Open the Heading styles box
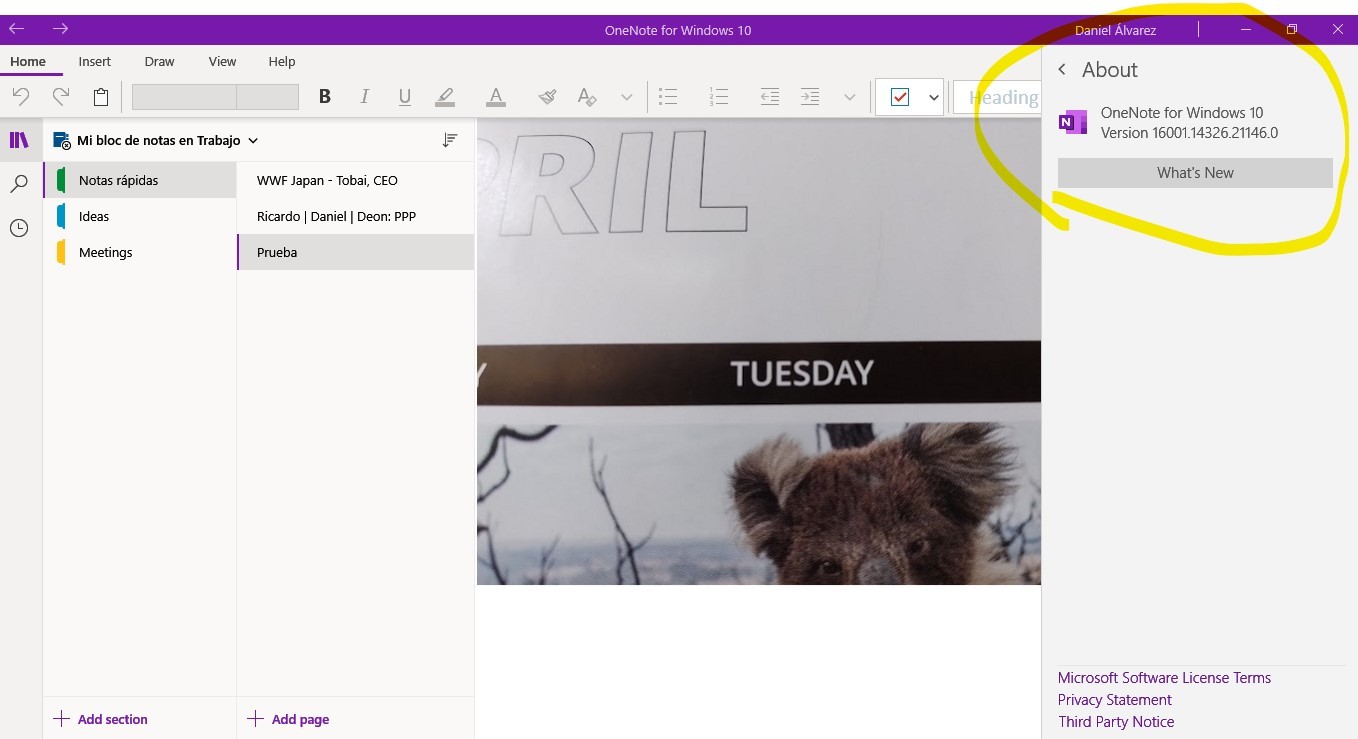 click(x=997, y=97)
